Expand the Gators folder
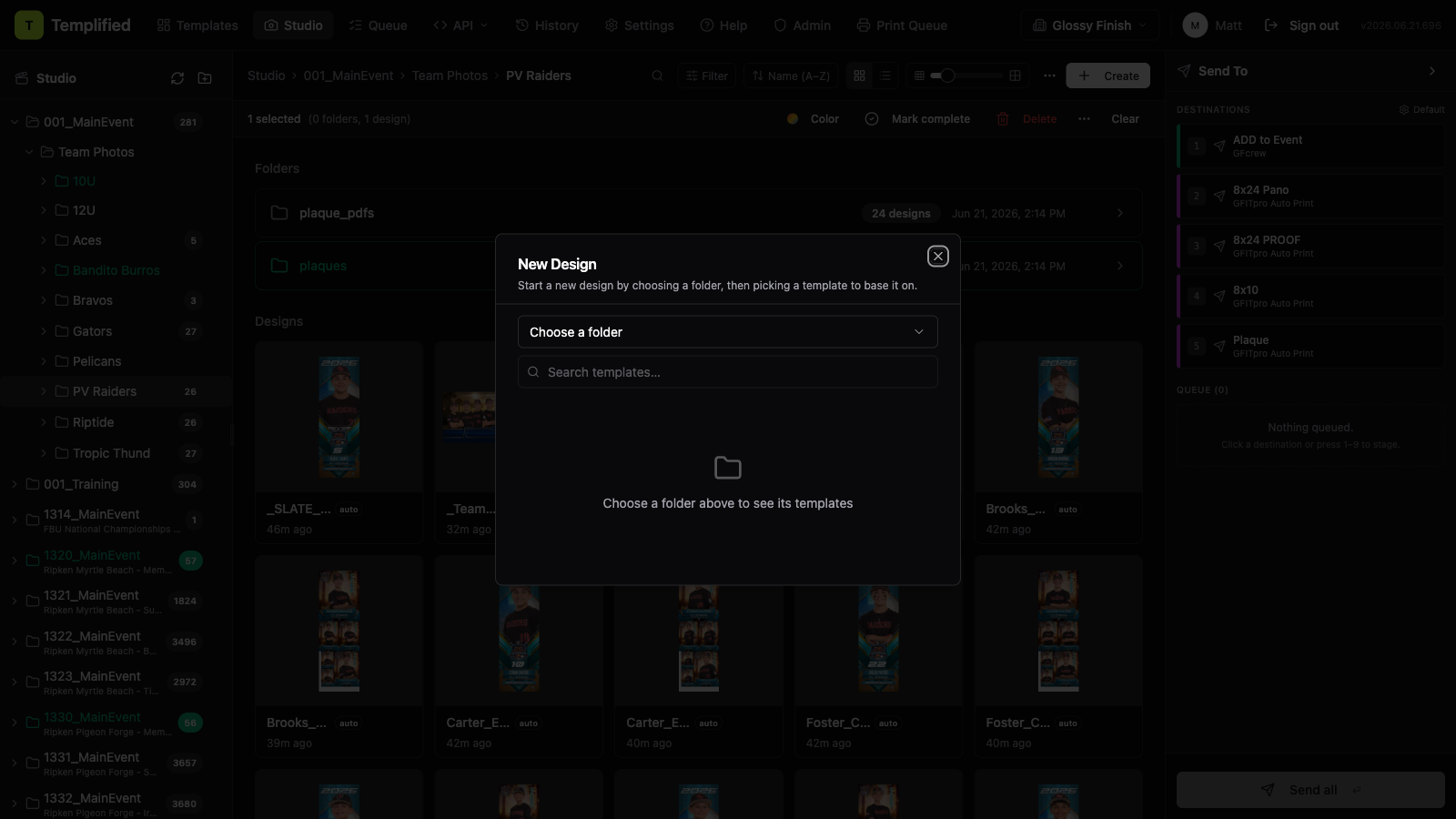This screenshot has width=1456, height=819. 43,331
